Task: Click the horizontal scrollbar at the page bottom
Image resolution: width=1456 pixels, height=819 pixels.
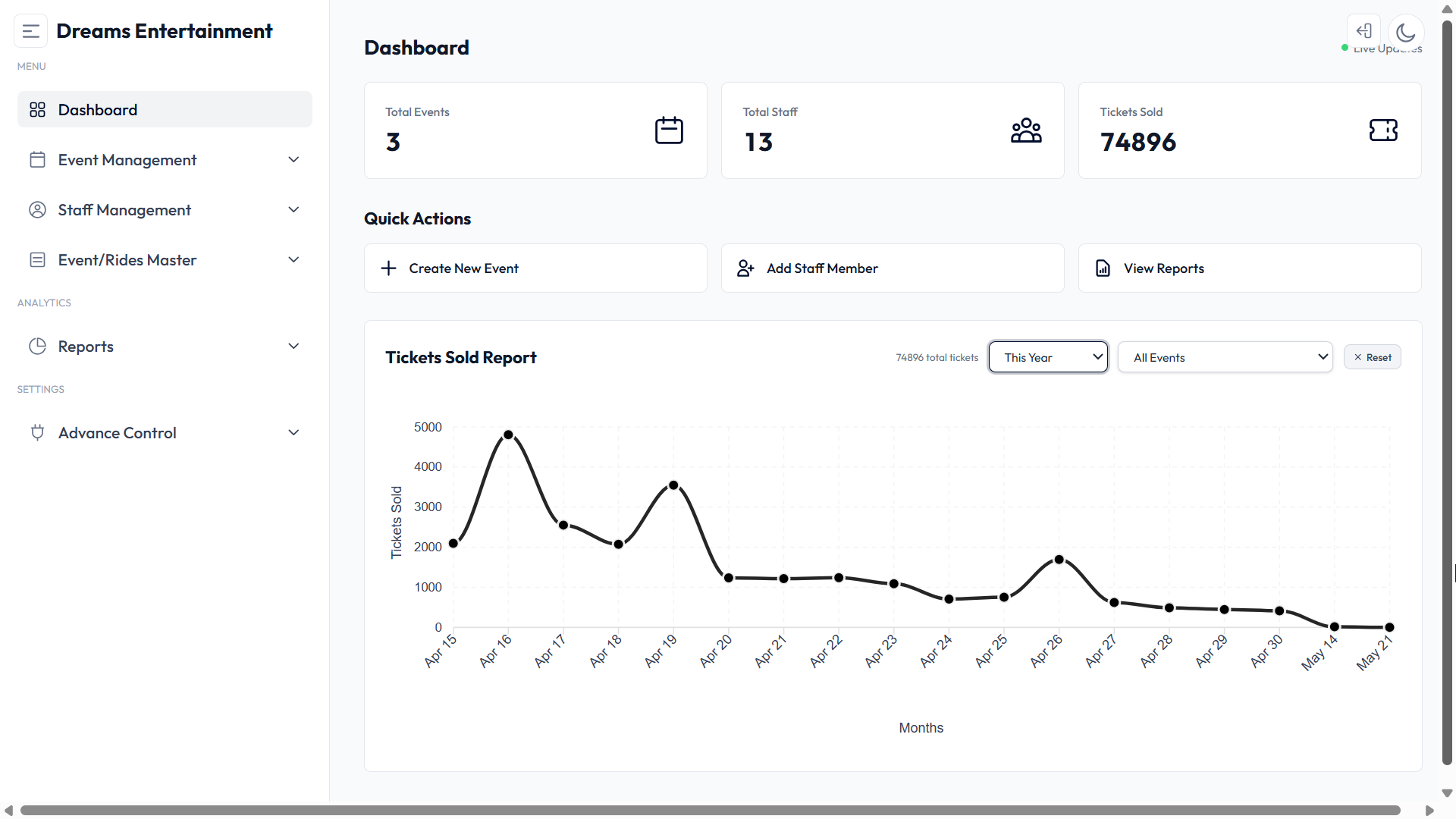Action: pos(710,811)
